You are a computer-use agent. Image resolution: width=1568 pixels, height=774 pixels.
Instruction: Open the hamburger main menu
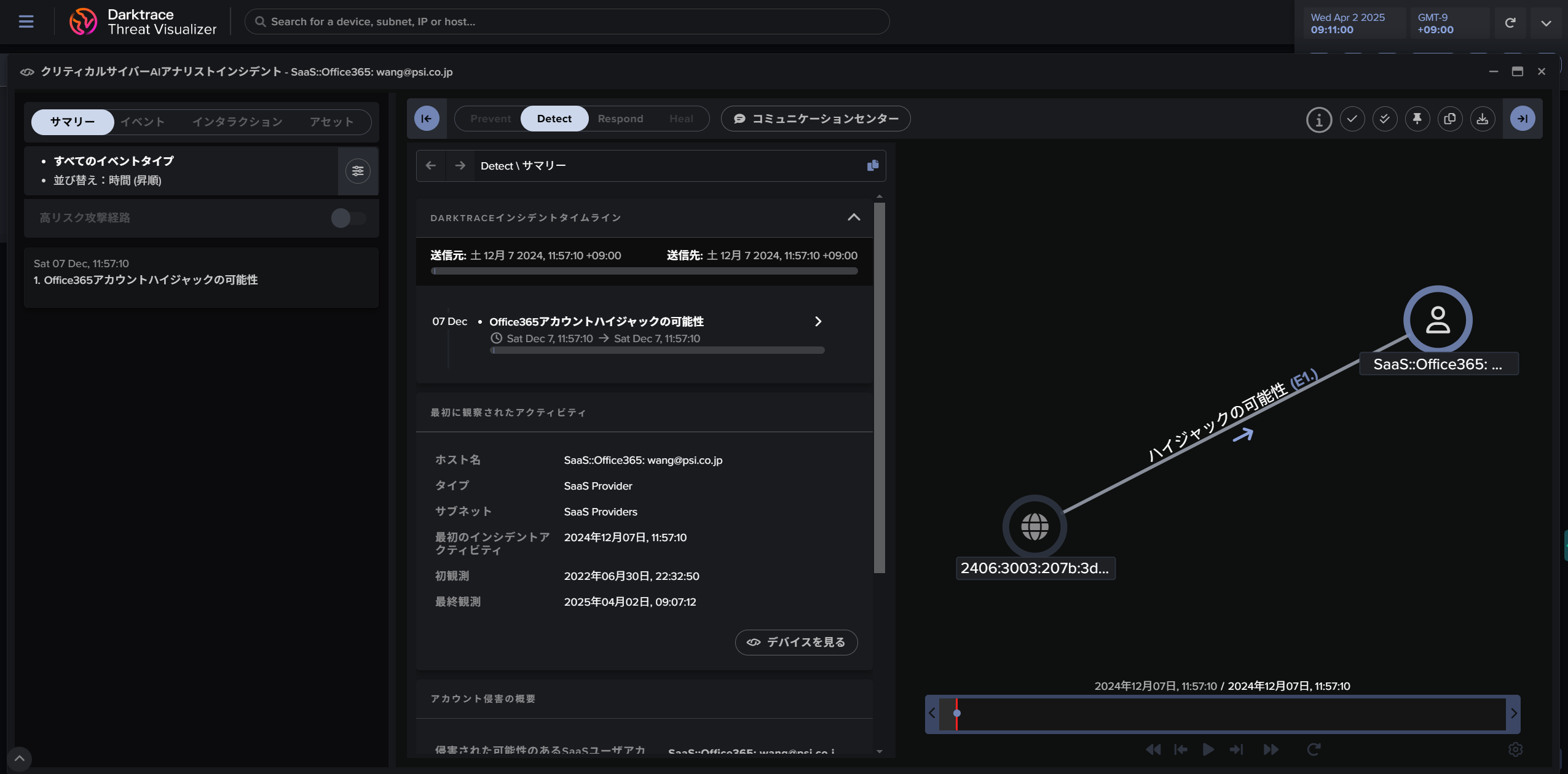26,21
